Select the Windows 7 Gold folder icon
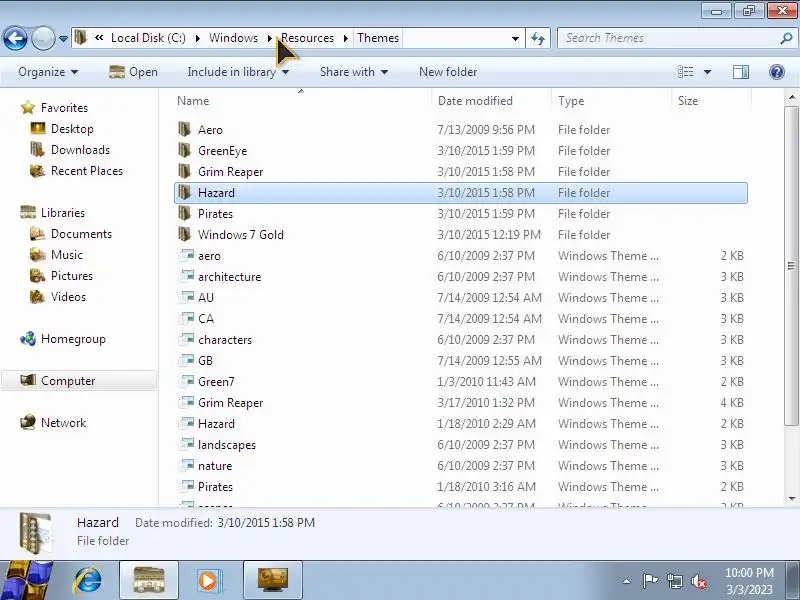This screenshot has width=800, height=600. [185, 234]
